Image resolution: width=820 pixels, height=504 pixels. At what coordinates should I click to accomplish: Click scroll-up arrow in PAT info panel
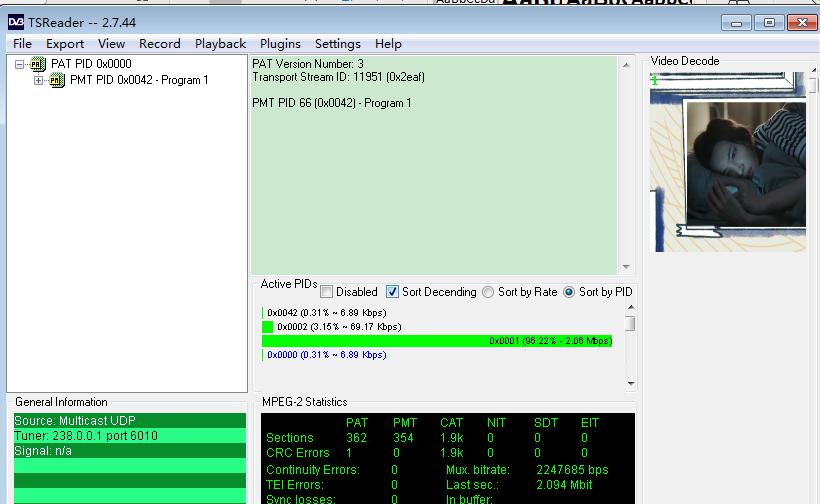click(x=627, y=66)
